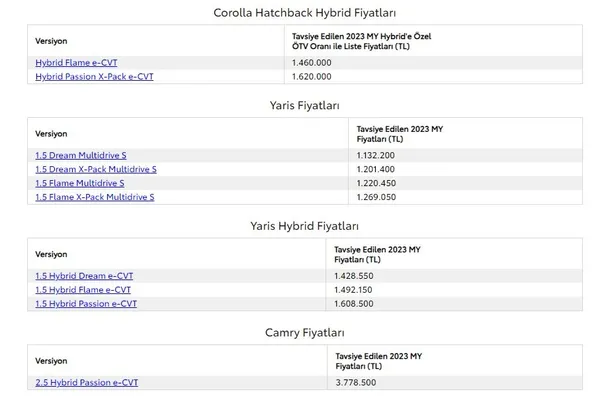Click the 1.620.000 price cell

tap(309, 76)
